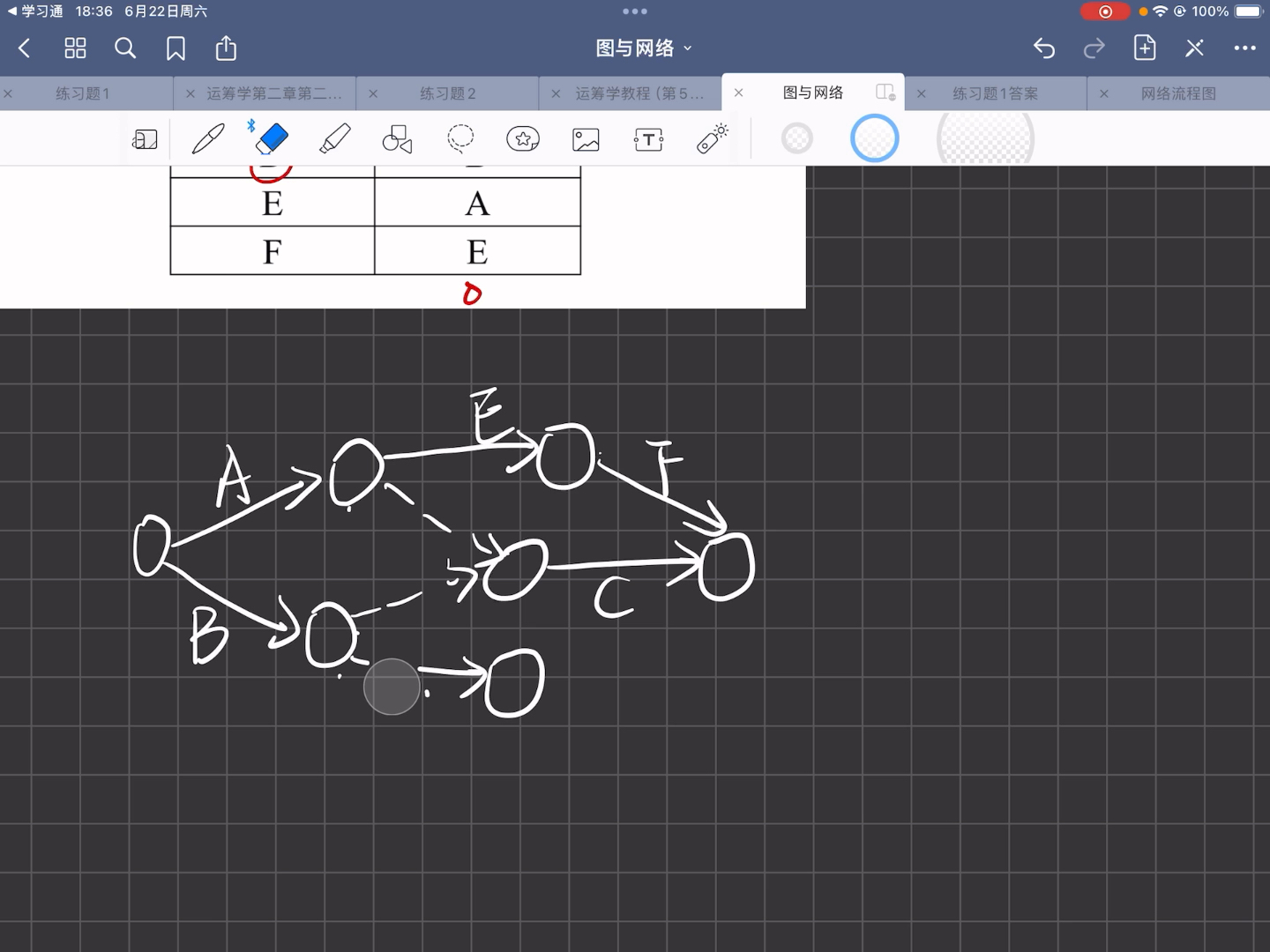
Task: Tap table cell F in left column
Action: point(273,251)
